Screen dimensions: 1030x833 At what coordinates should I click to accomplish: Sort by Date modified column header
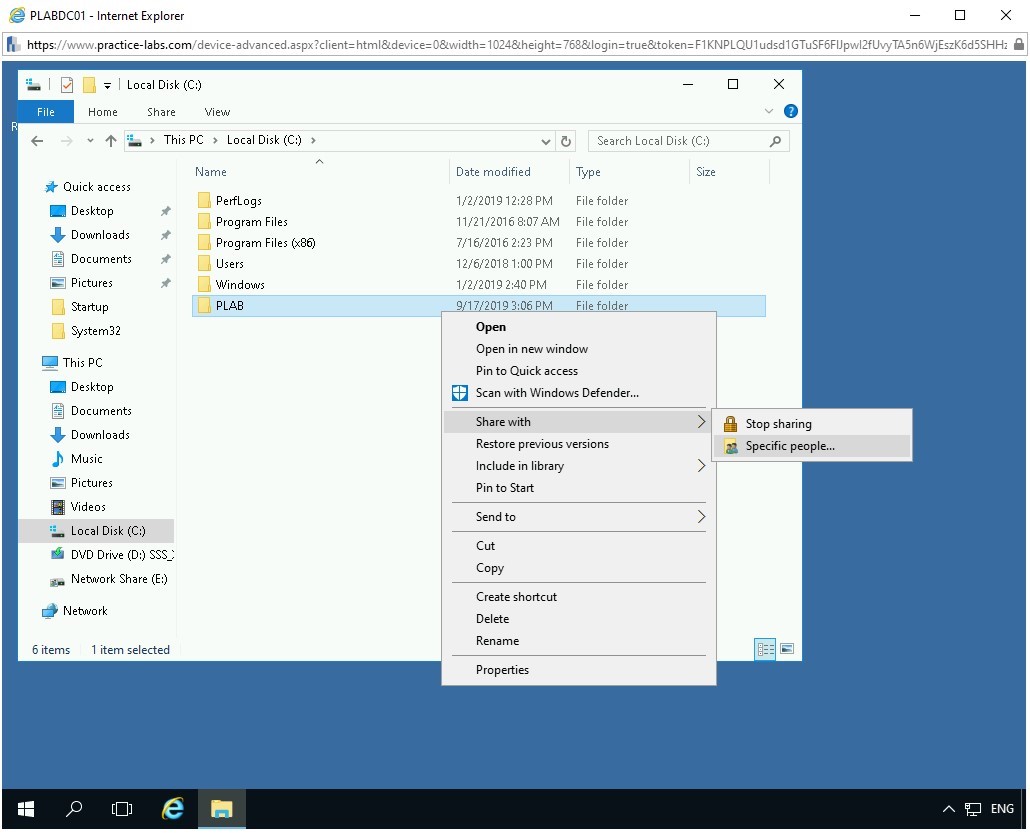(493, 171)
